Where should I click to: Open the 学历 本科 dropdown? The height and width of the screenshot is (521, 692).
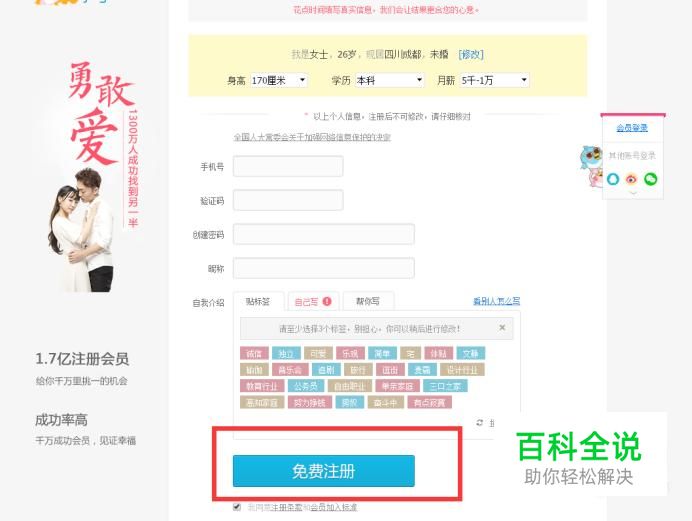[x=390, y=80]
